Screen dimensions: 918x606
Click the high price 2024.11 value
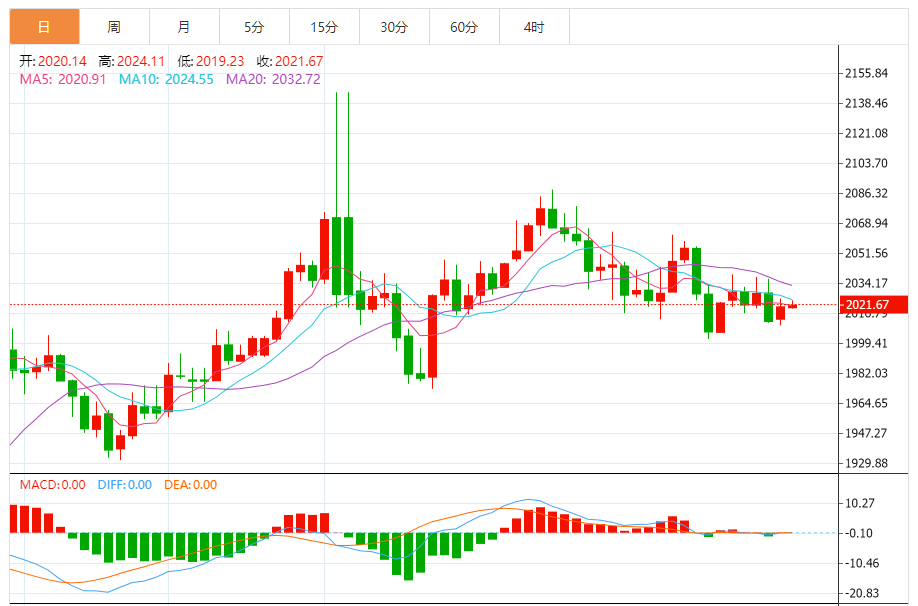click(141, 61)
